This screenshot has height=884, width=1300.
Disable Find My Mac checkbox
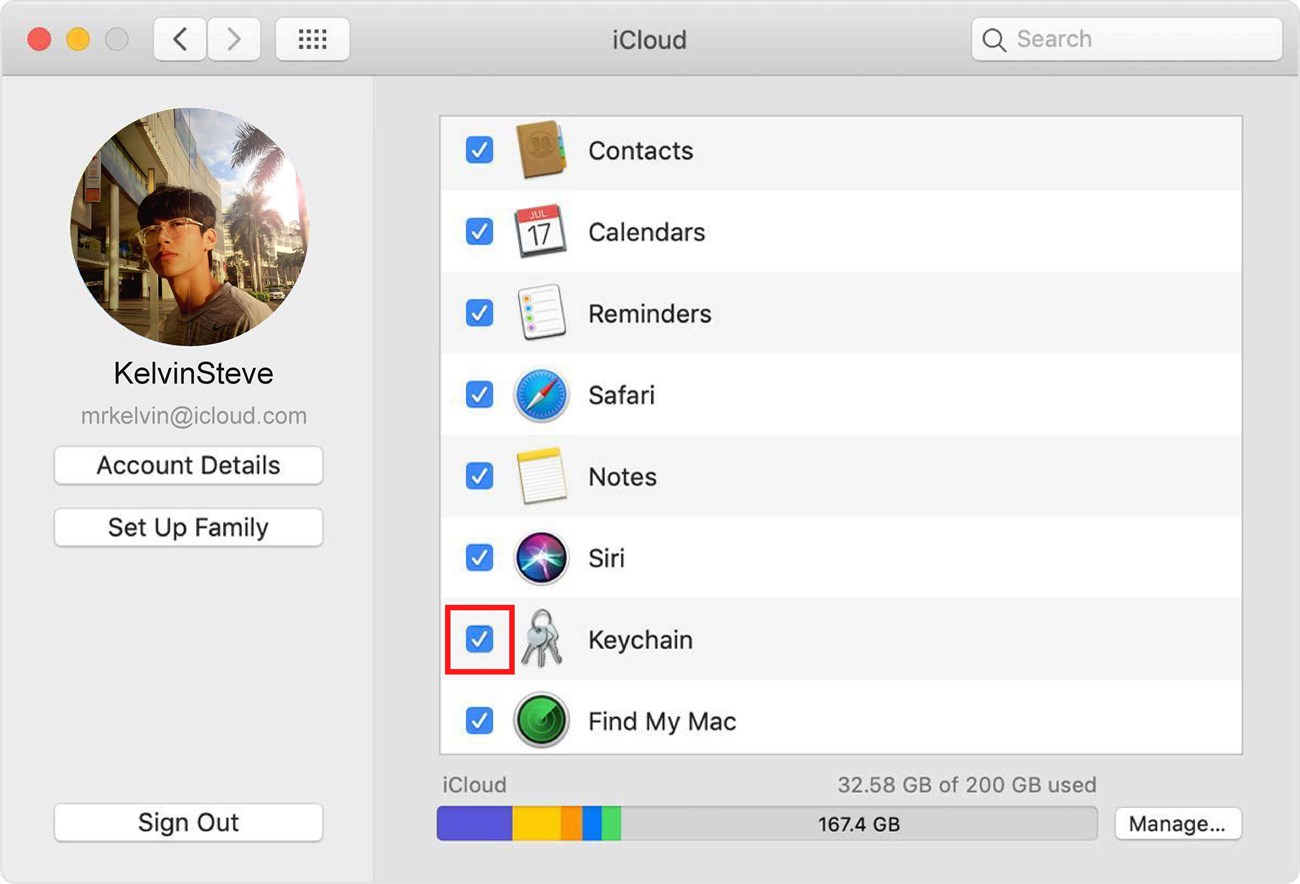[x=480, y=720]
